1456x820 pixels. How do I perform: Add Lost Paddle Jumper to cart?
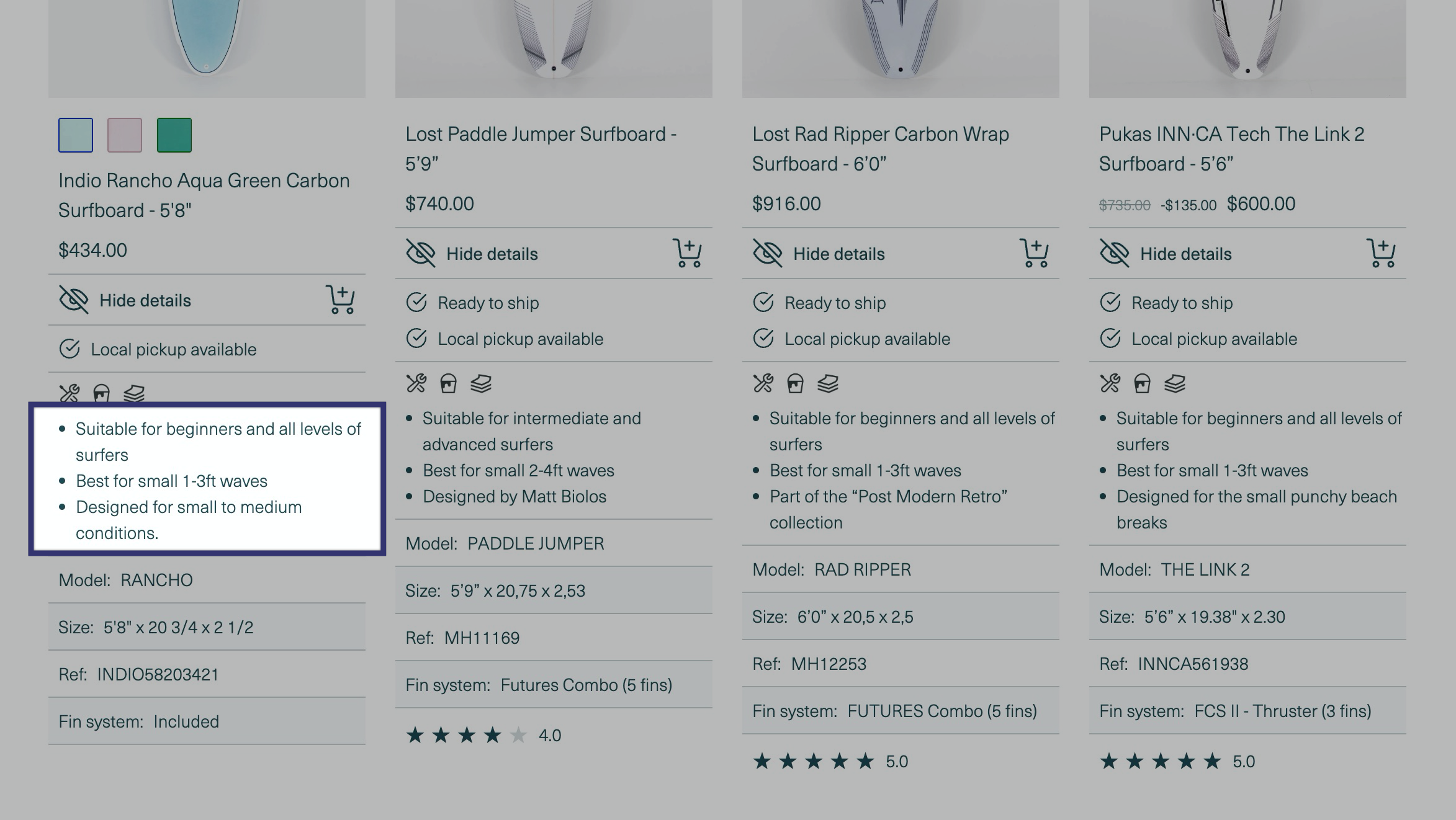coord(687,253)
